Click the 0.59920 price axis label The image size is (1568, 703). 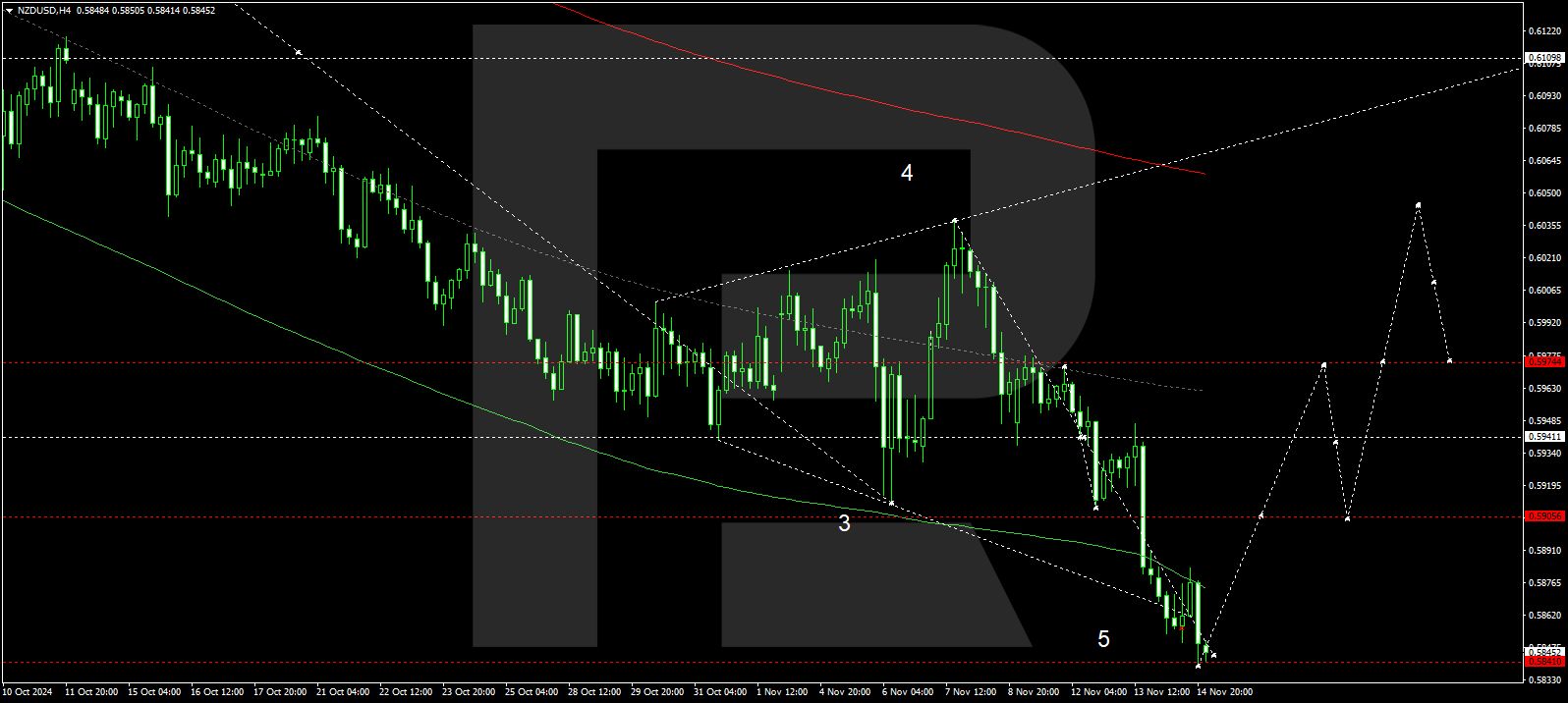1545,323
